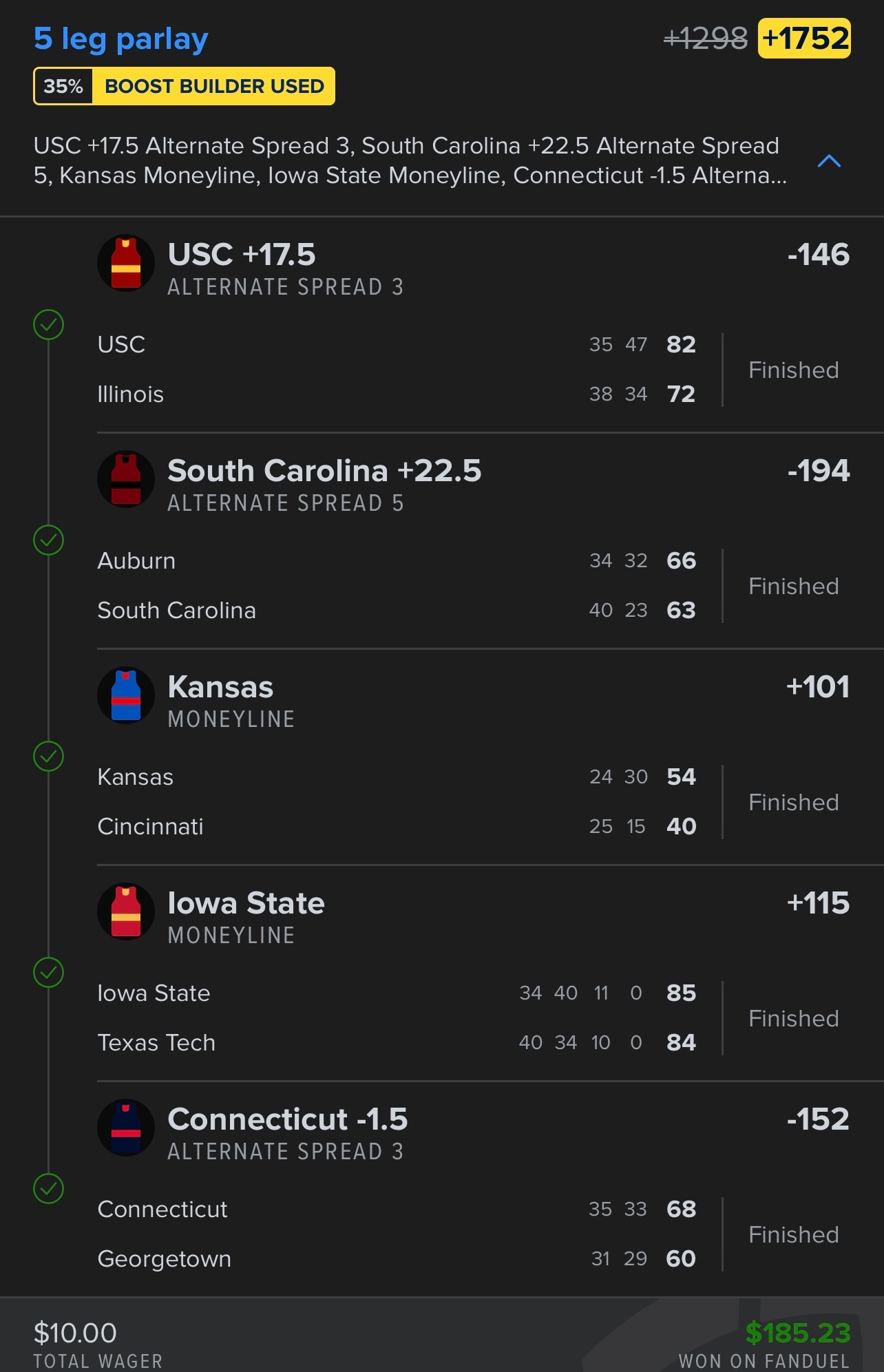Click the Iowa State jersey icon

pyautogui.click(x=126, y=911)
